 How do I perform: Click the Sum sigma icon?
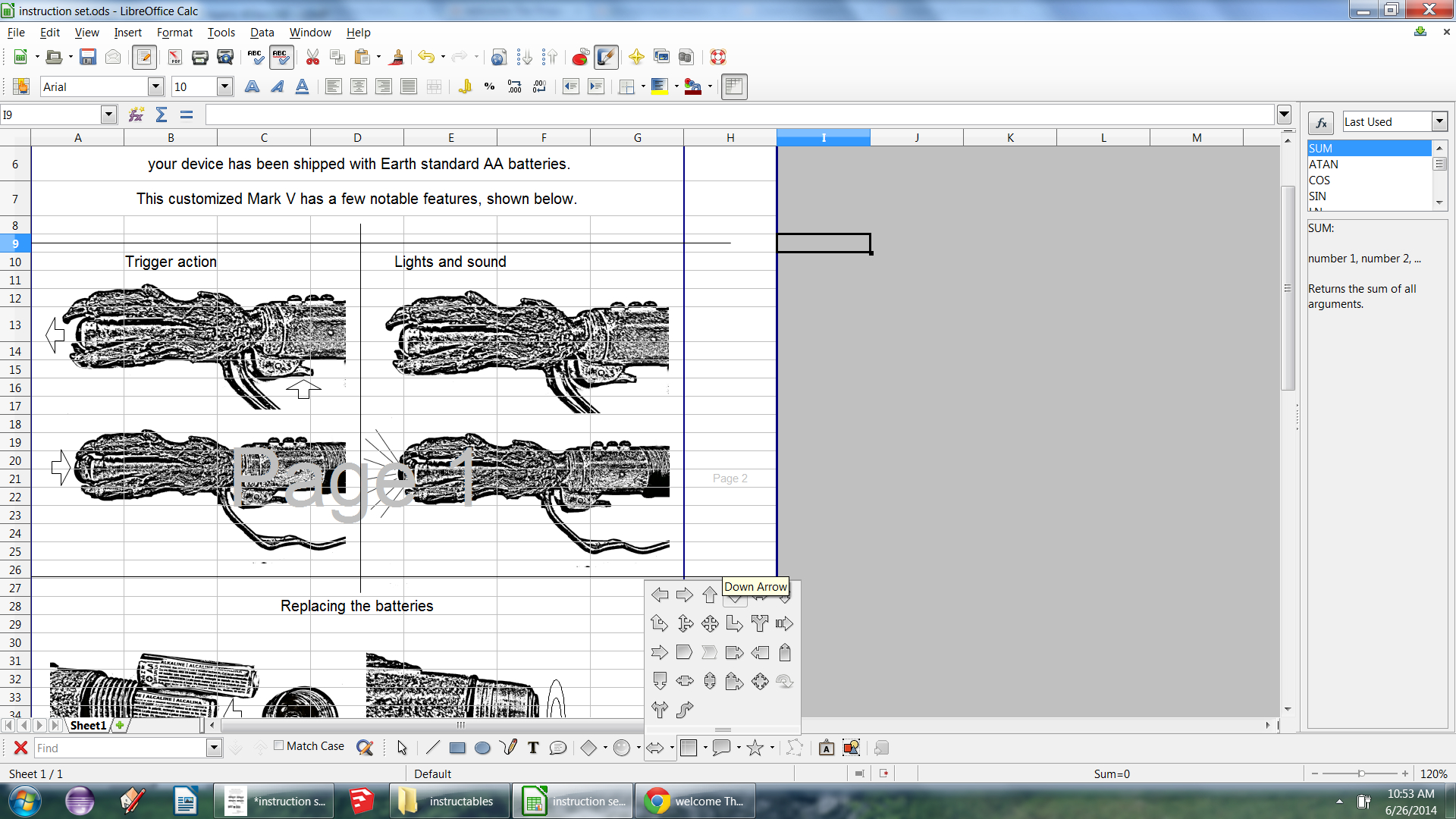coord(161,115)
